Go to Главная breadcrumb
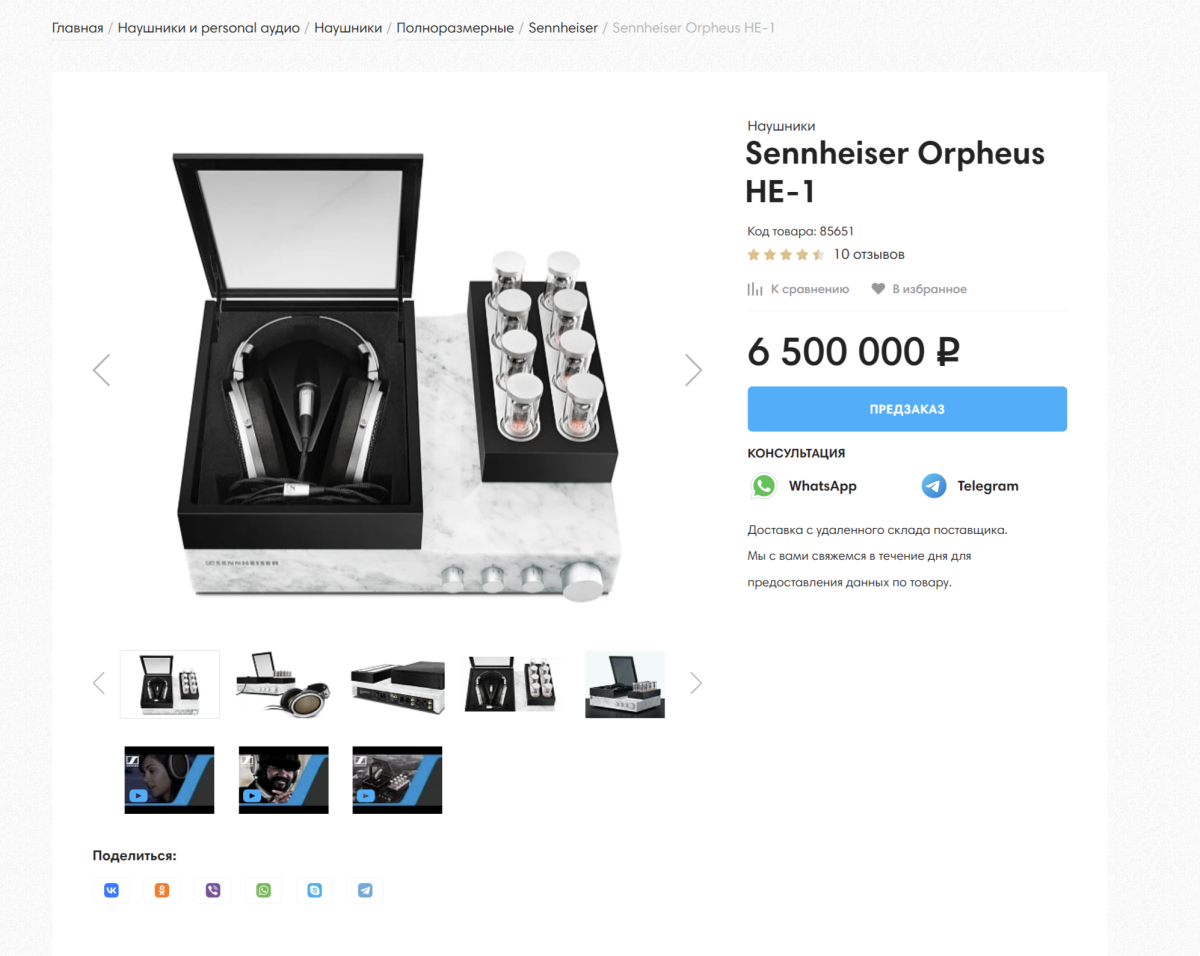The height and width of the screenshot is (956, 1200). (78, 27)
